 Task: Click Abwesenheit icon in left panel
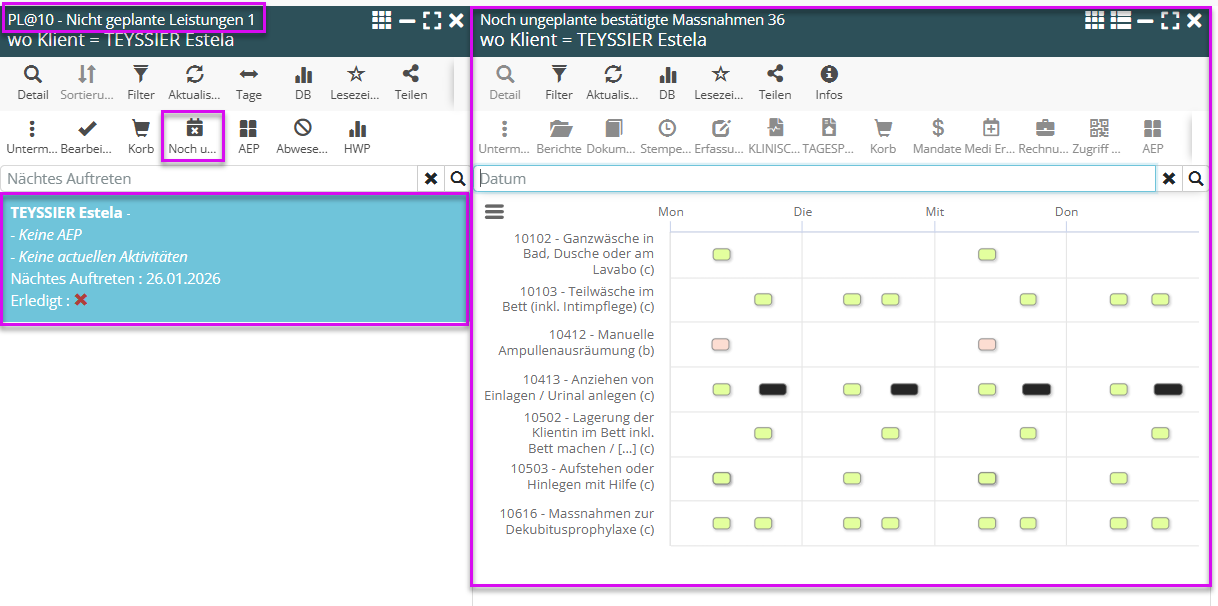point(302,136)
